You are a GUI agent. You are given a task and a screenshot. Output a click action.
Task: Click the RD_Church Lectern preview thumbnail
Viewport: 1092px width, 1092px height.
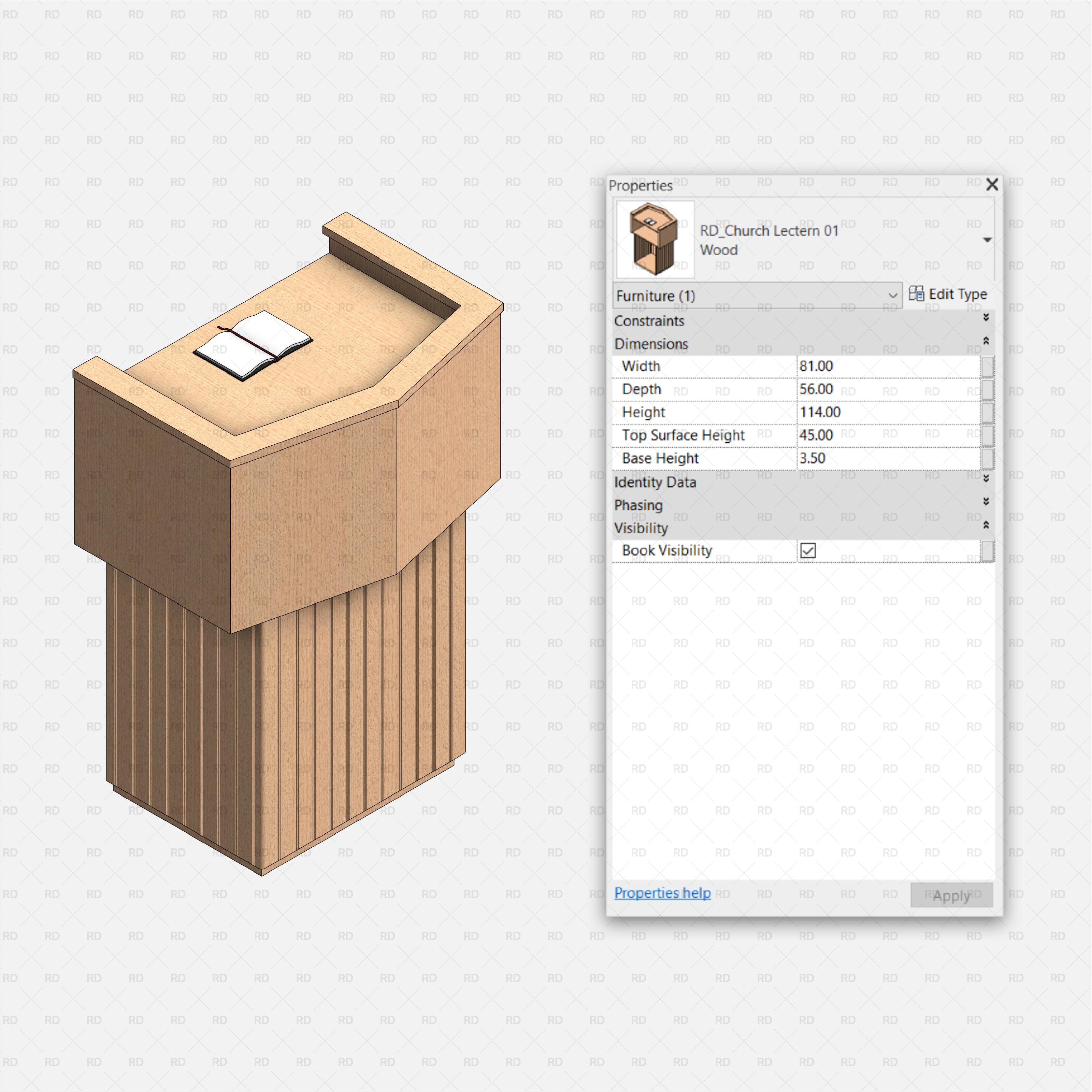pyautogui.click(x=656, y=239)
